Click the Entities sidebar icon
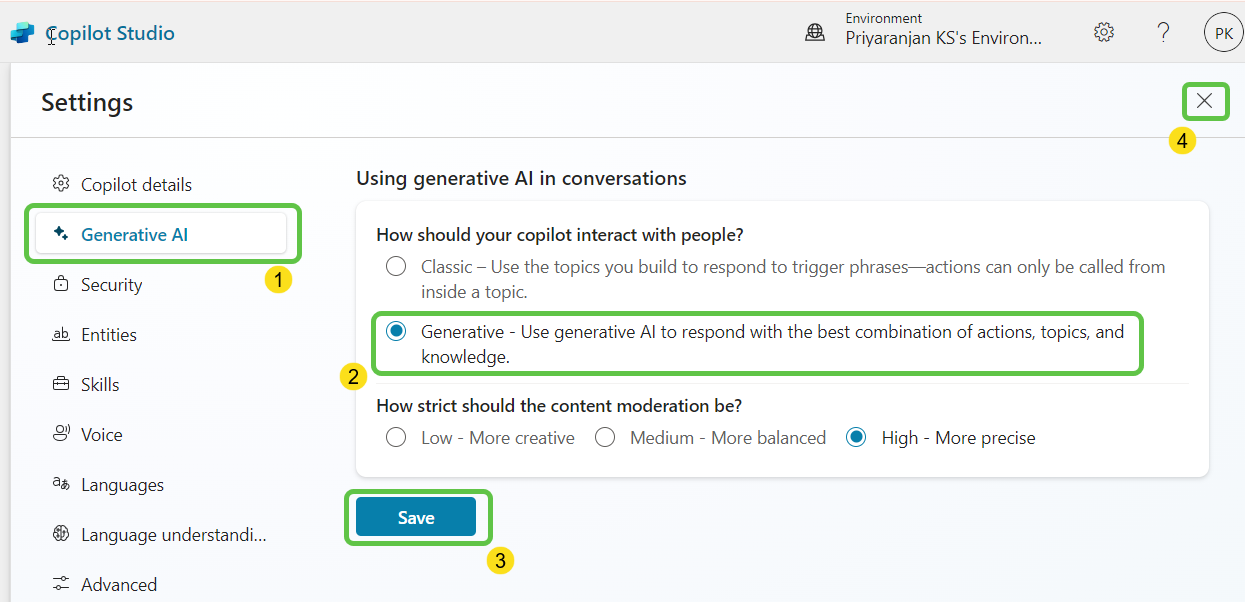 click(59, 334)
